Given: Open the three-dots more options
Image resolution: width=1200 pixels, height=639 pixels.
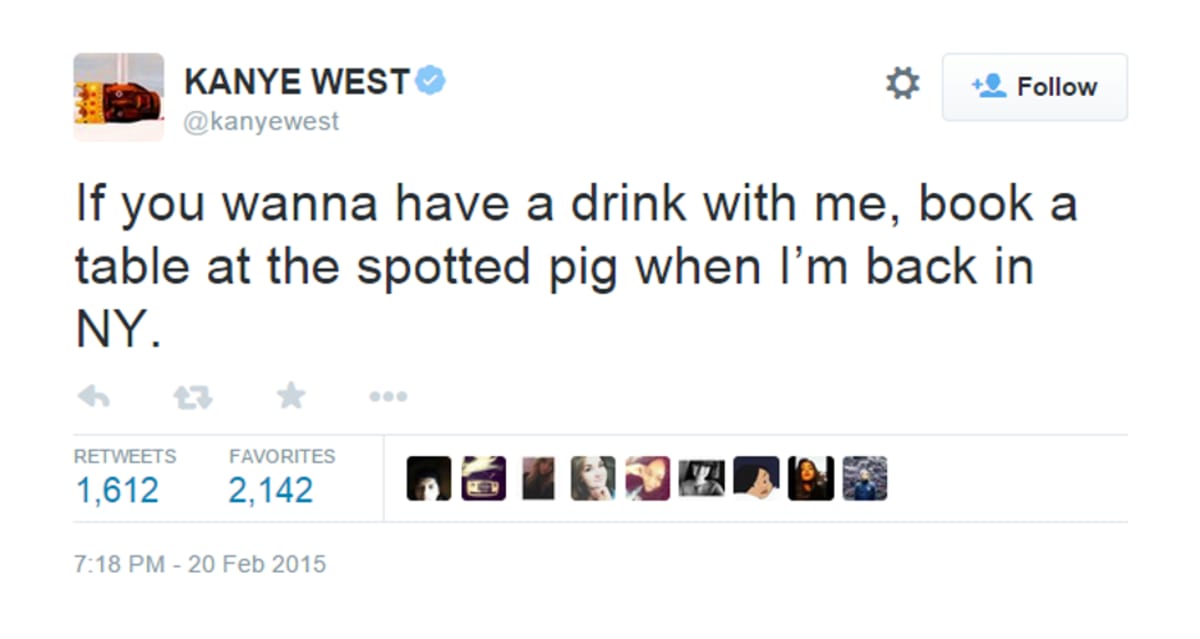Looking at the screenshot, I should [x=388, y=397].
